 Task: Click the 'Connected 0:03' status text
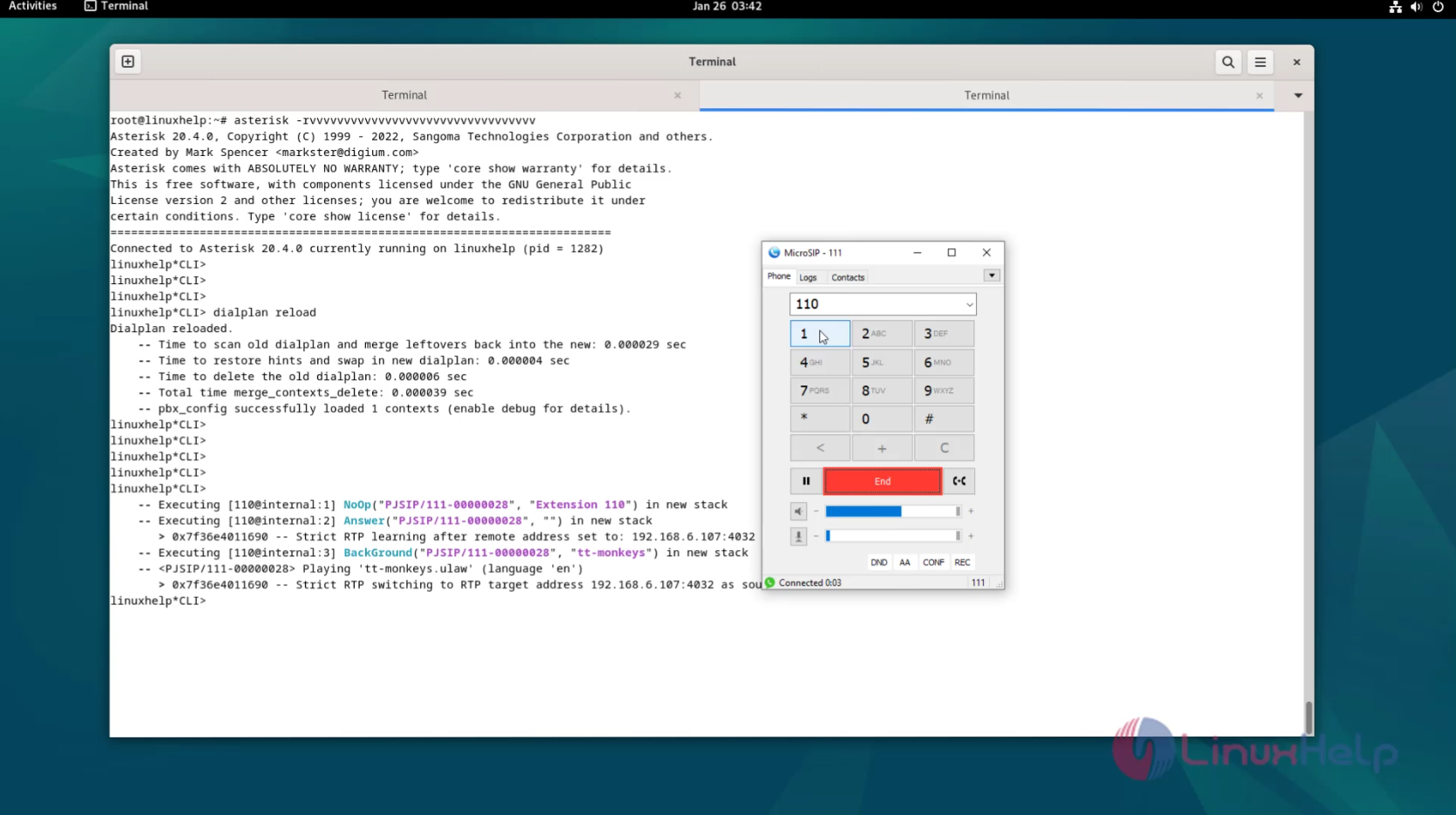809,583
